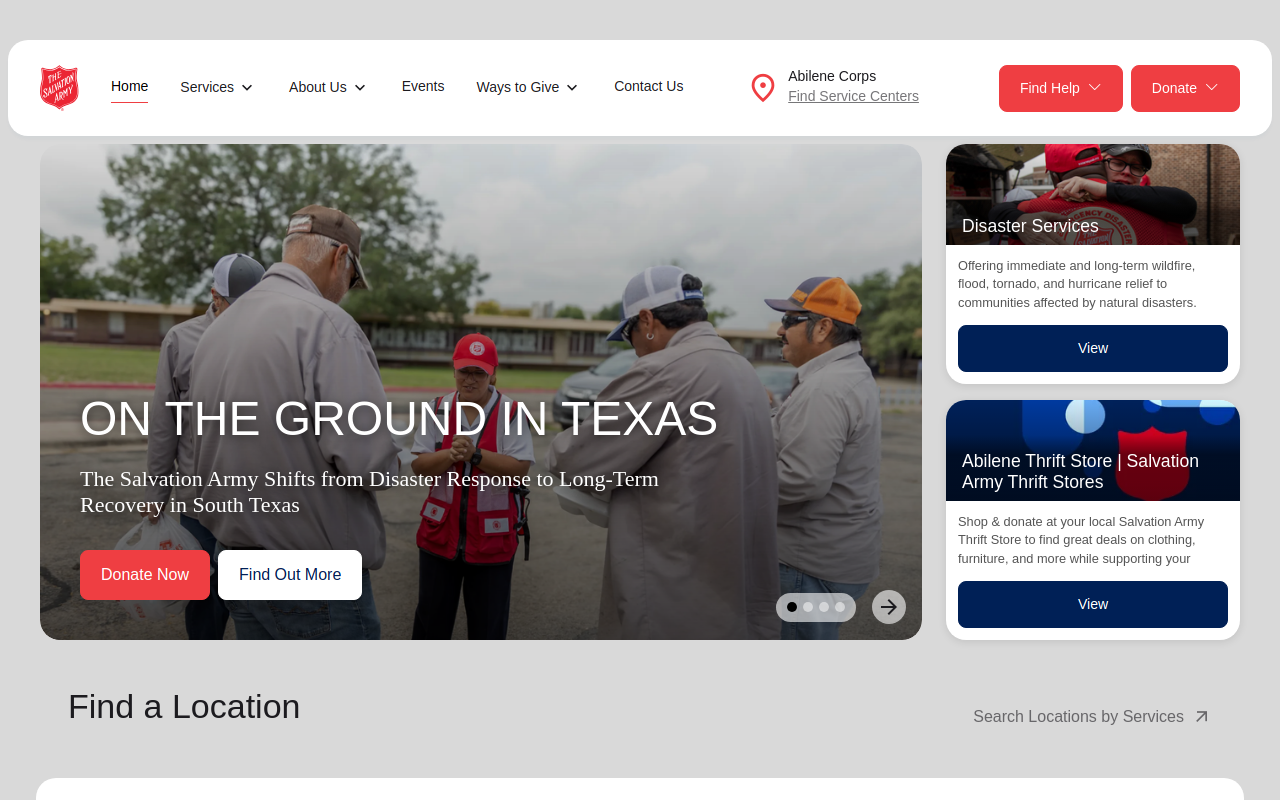
Task: Open the About Us nav label
Action: pos(318,87)
